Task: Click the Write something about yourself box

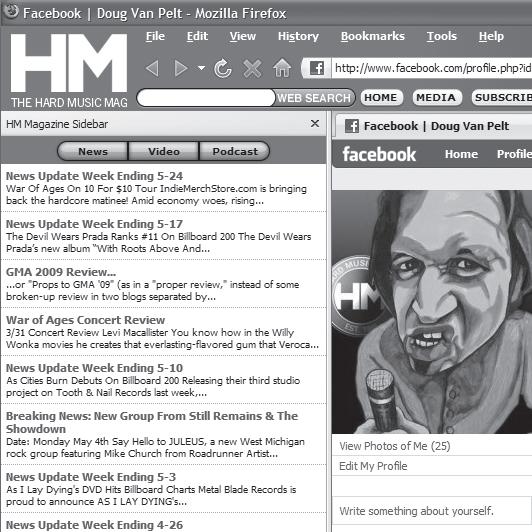Action: (x=432, y=511)
